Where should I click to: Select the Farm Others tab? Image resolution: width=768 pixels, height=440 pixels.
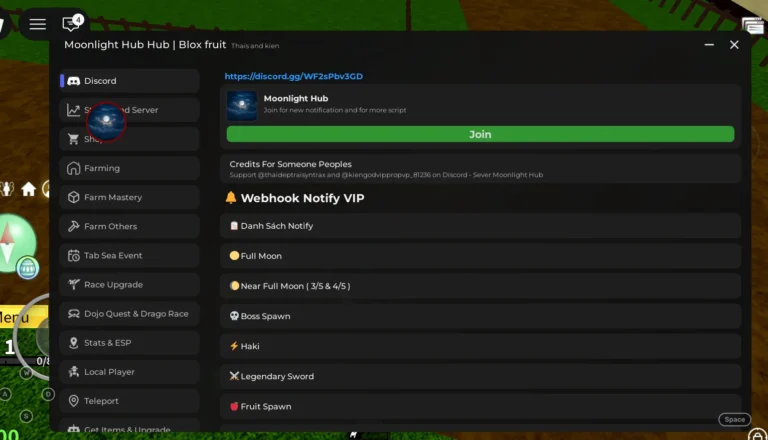point(129,226)
